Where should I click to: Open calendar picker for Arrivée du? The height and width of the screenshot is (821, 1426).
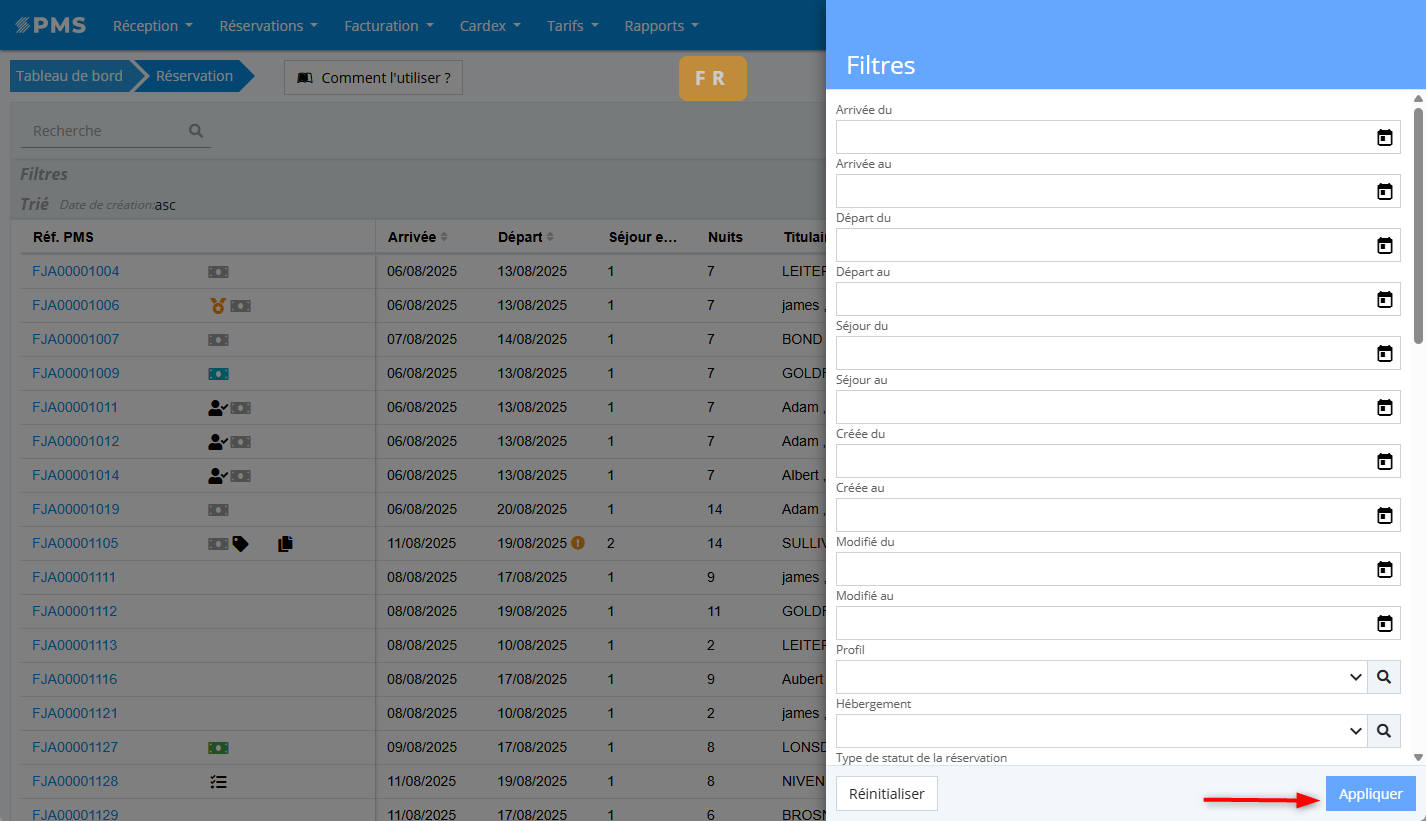click(x=1384, y=138)
